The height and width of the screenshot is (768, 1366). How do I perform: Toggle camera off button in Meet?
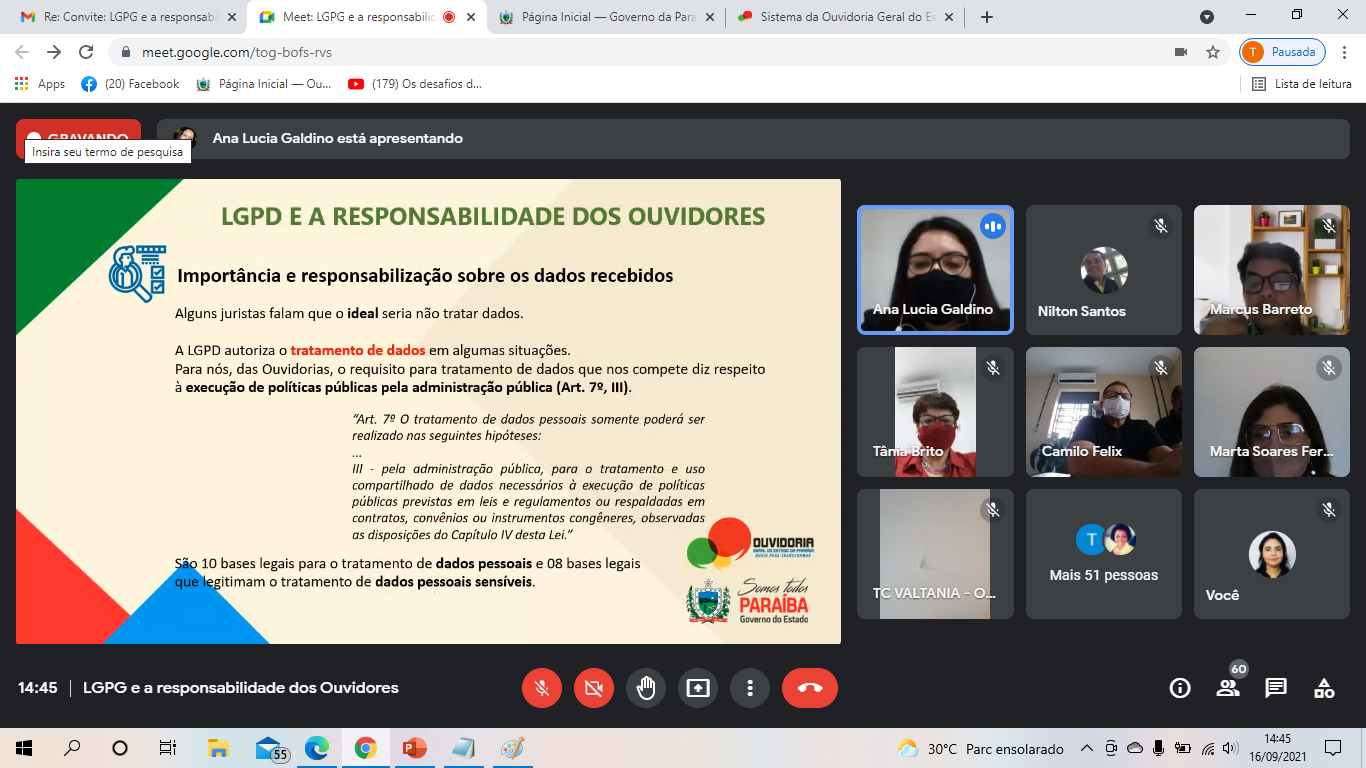click(594, 688)
